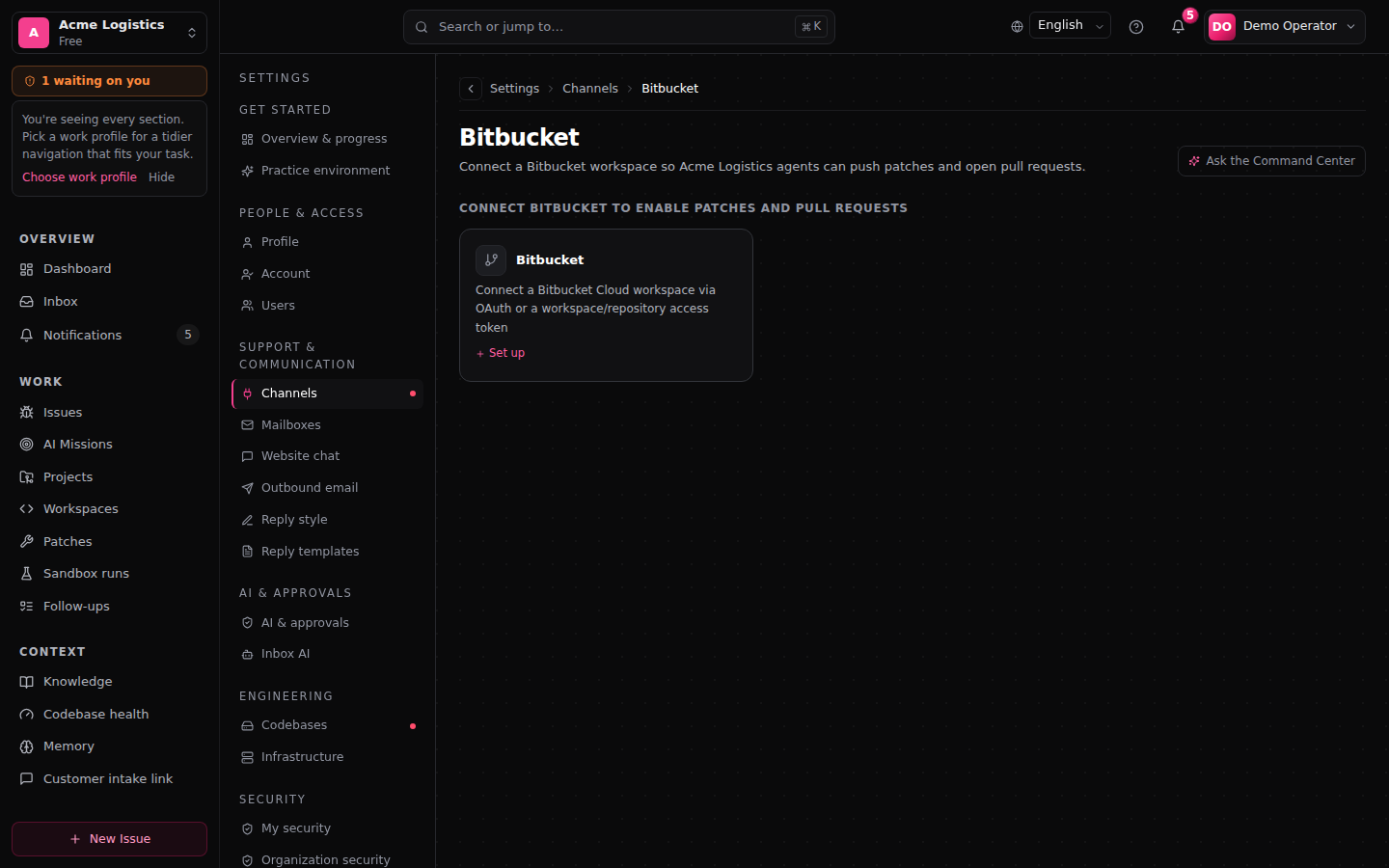The image size is (1389, 868).
Task: Click the Workspaces code brackets icon
Action: [x=27, y=509]
